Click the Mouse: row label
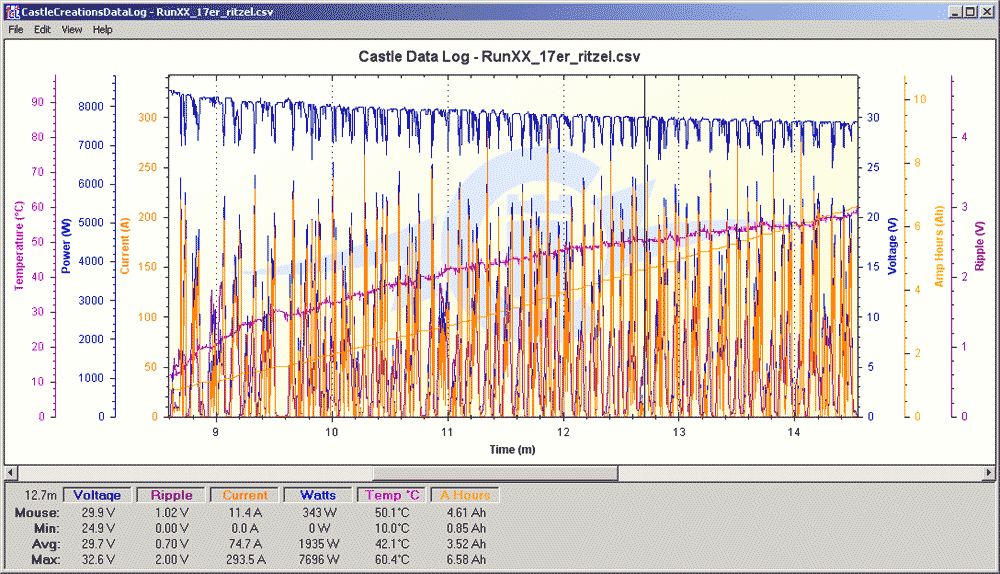Image resolution: width=1000 pixels, height=574 pixels. (37, 513)
